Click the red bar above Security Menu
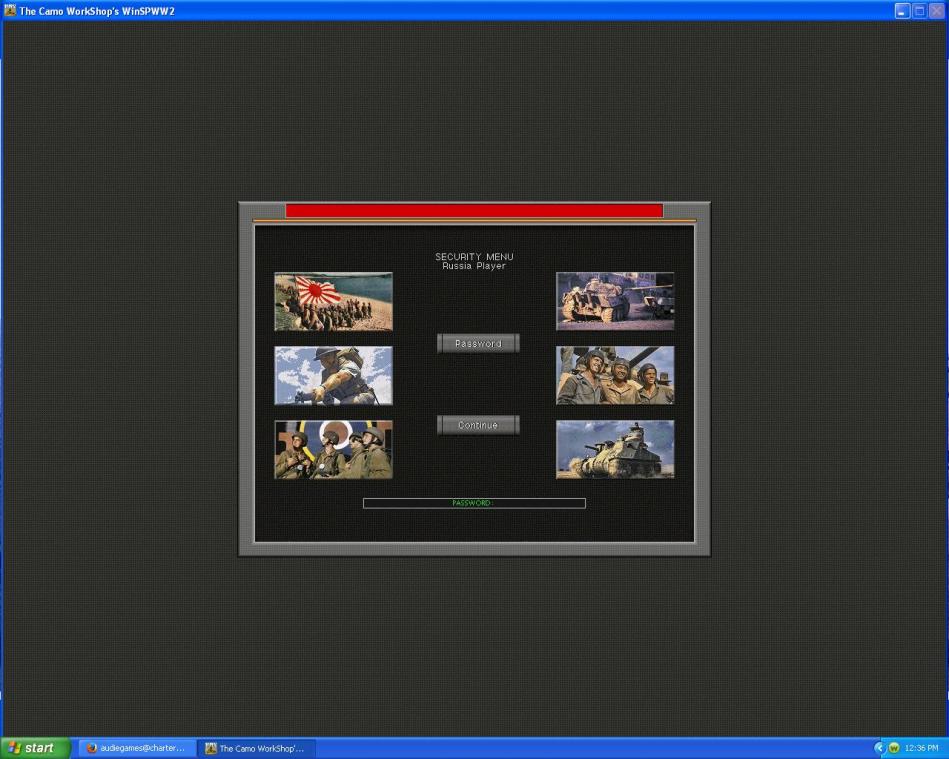 point(474,210)
